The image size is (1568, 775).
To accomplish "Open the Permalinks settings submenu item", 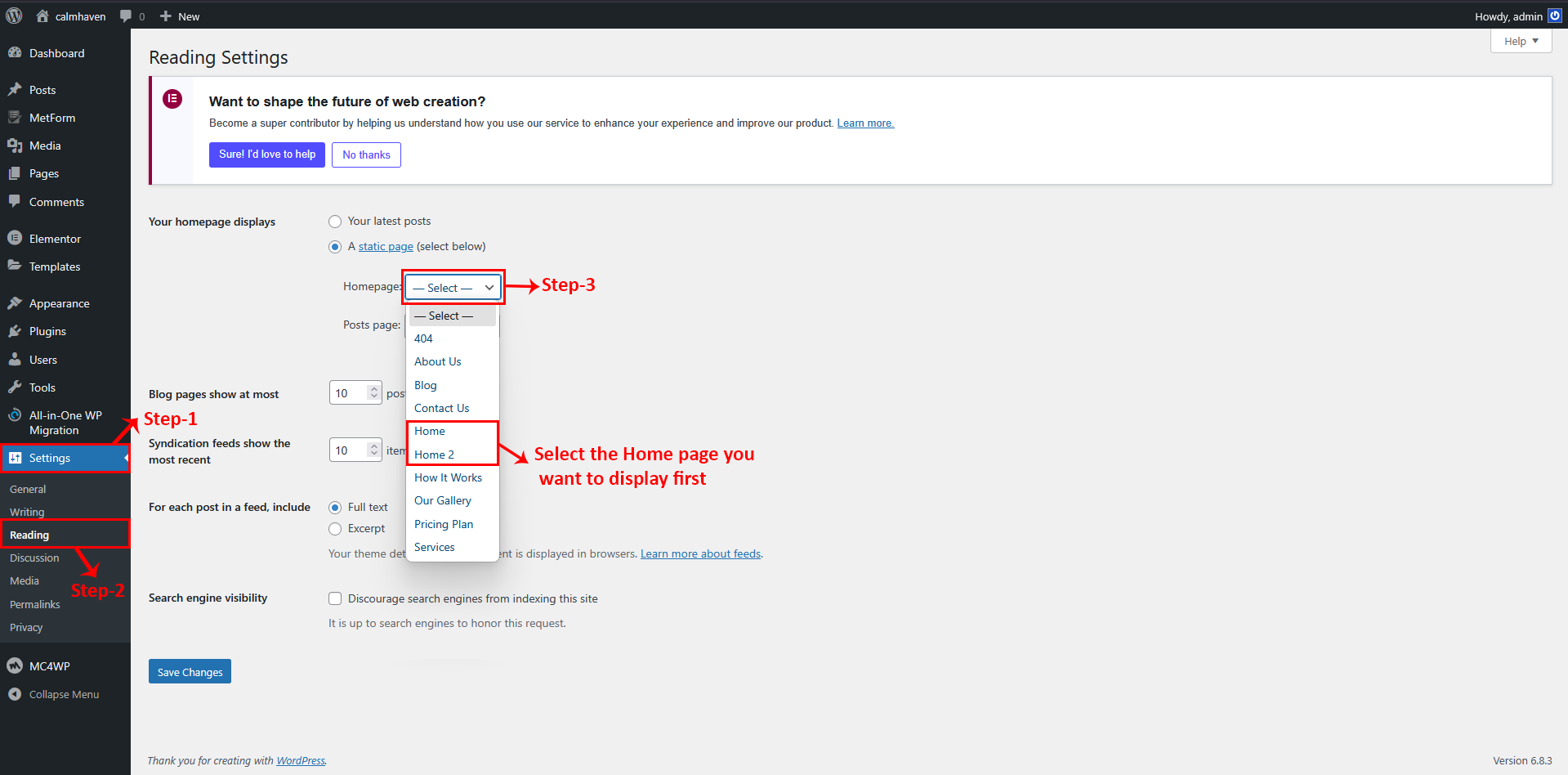I will tap(34, 604).
